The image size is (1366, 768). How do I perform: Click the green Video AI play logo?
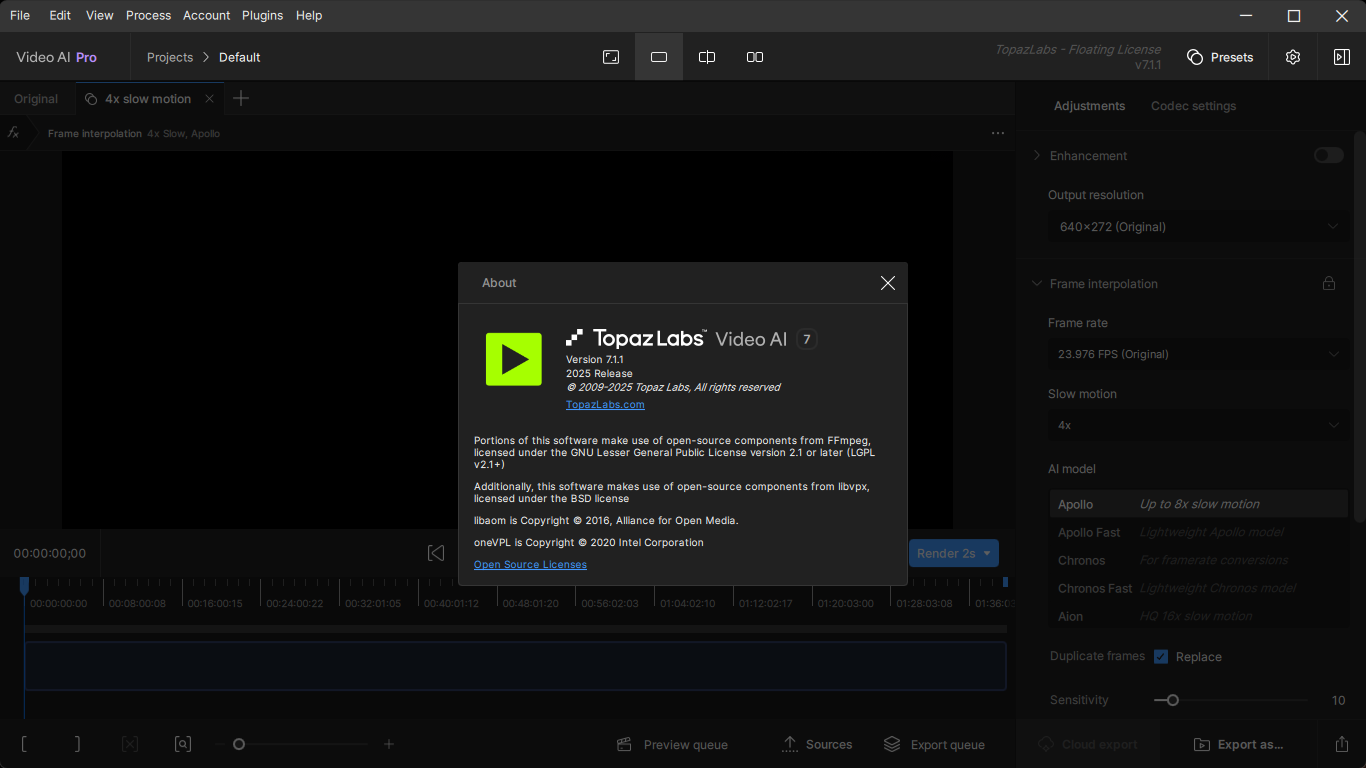click(514, 359)
